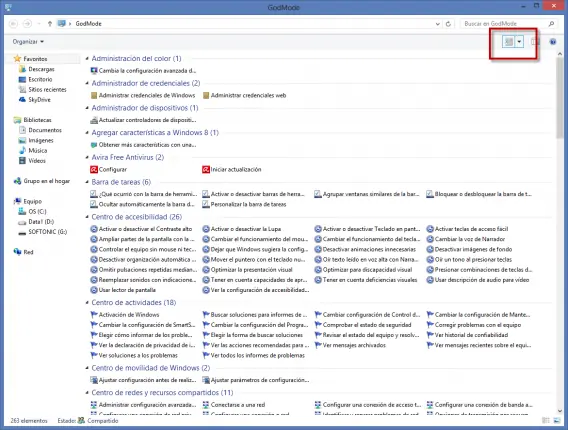568x430 pixels.
Task: Open Actualizar controladores de dispositivo item
Action: tap(143, 120)
